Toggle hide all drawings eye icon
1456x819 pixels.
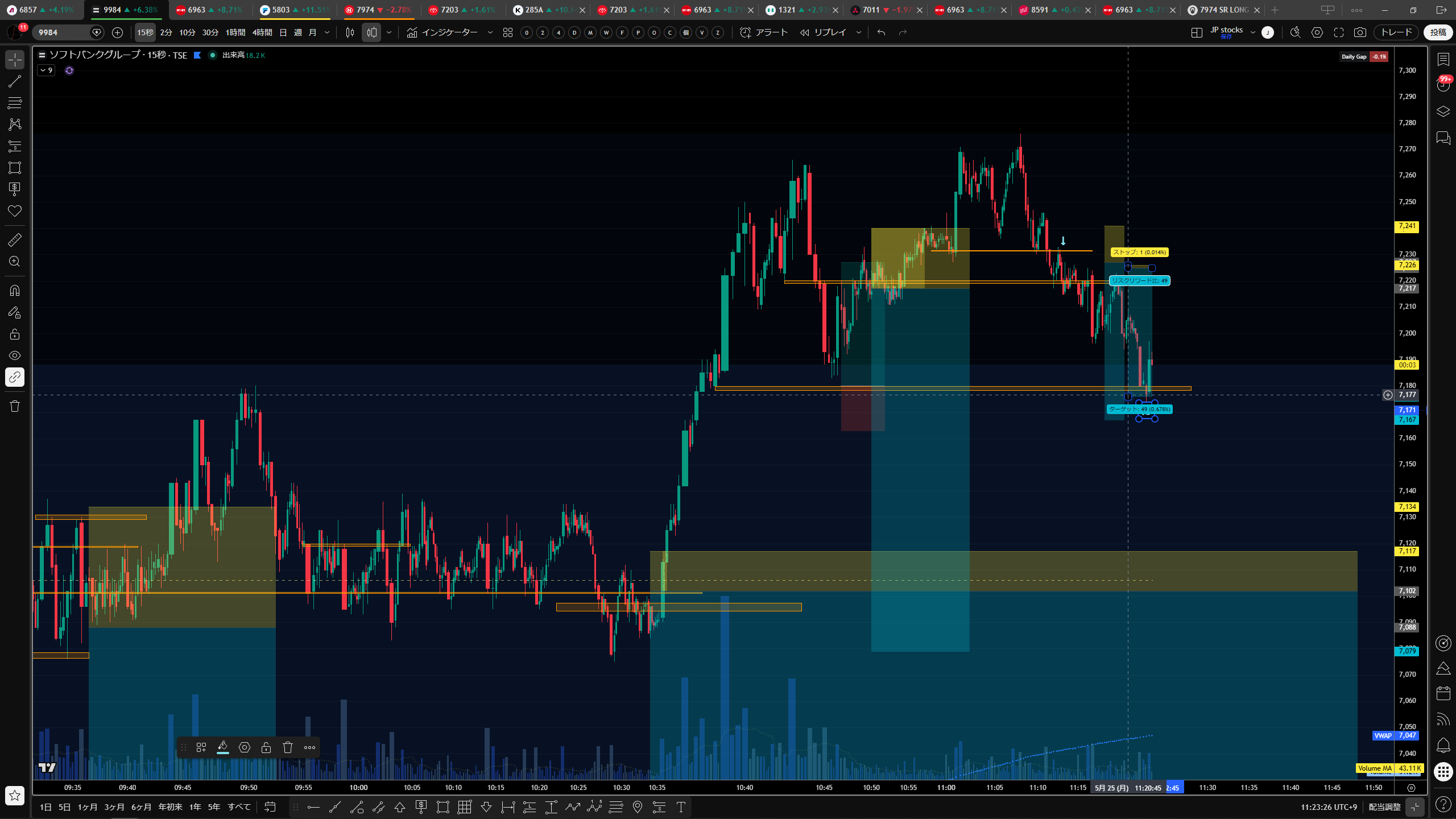(15, 355)
